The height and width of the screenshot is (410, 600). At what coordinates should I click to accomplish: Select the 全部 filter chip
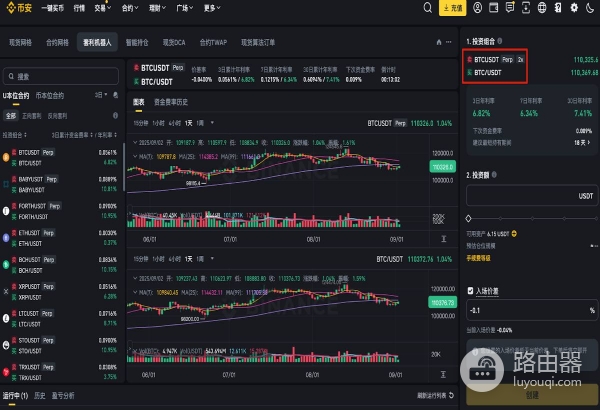click(x=11, y=116)
